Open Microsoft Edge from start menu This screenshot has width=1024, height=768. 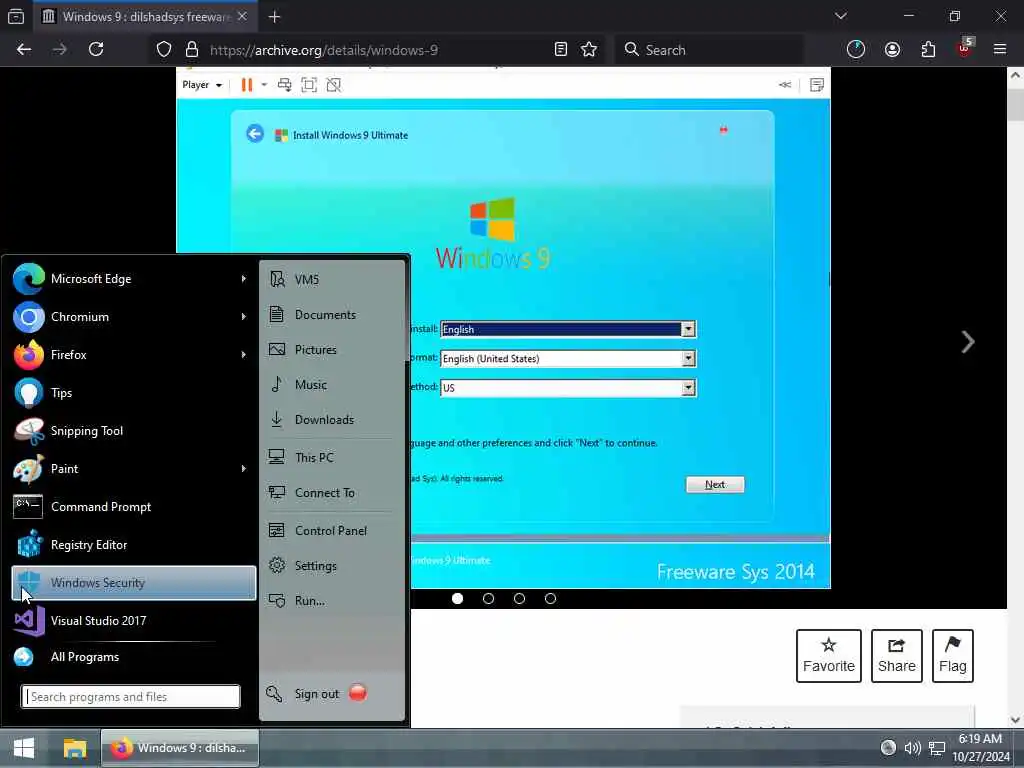(133, 279)
